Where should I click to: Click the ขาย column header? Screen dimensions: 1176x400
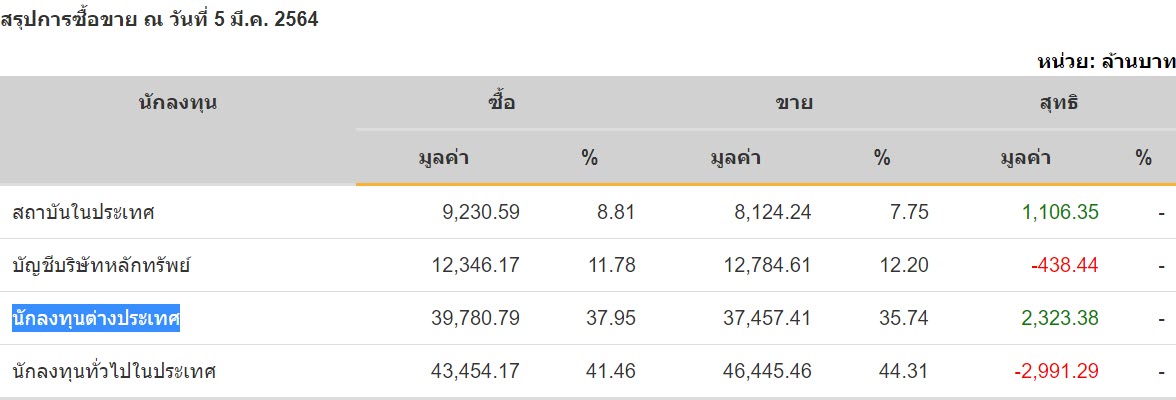[x=794, y=102]
